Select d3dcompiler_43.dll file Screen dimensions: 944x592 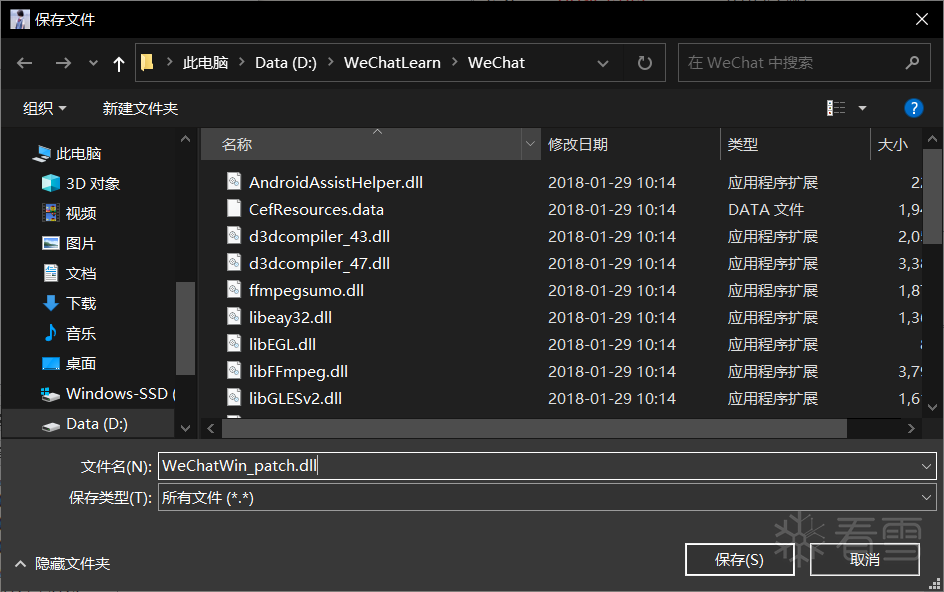pyautogui.click(x=319, y=237)
